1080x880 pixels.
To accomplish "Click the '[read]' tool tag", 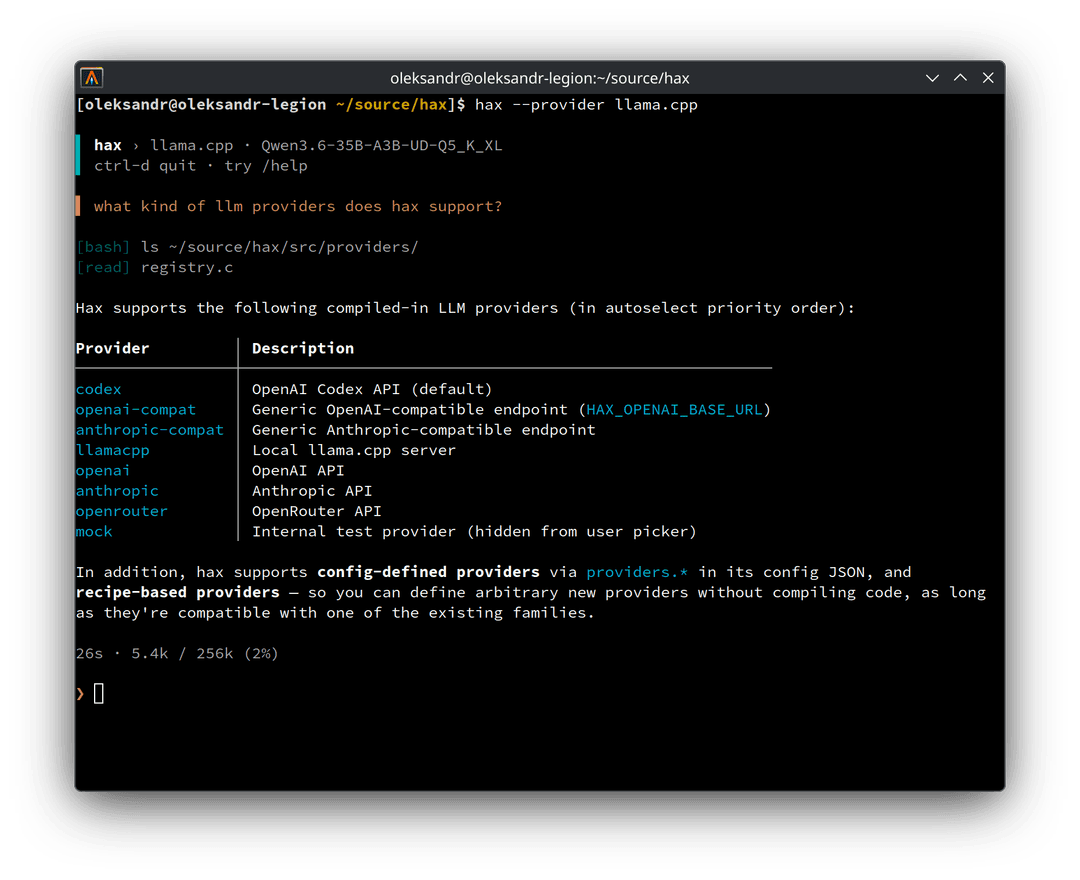I will 103,267.
